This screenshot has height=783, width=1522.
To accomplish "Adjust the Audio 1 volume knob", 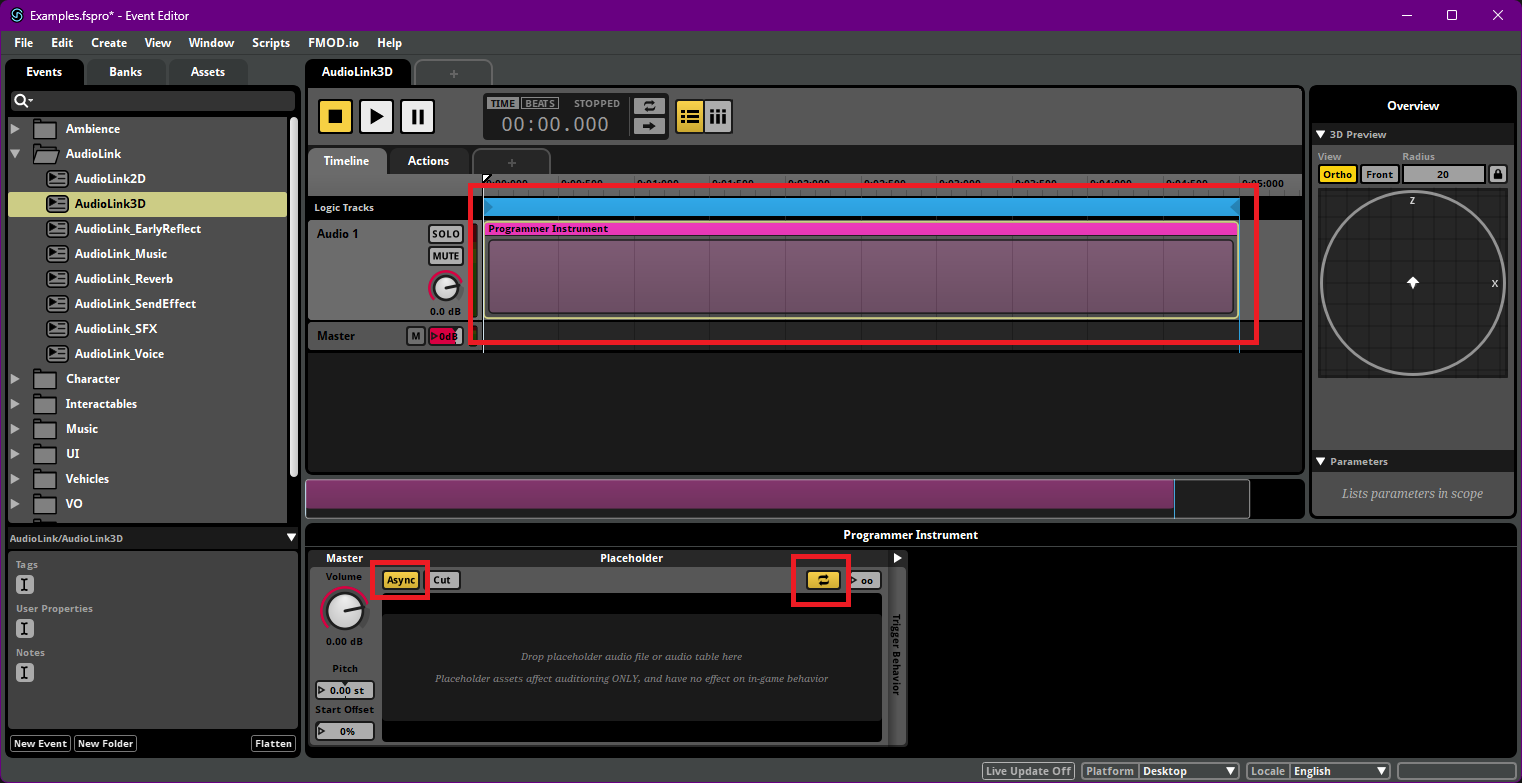I will coord(445,288).
